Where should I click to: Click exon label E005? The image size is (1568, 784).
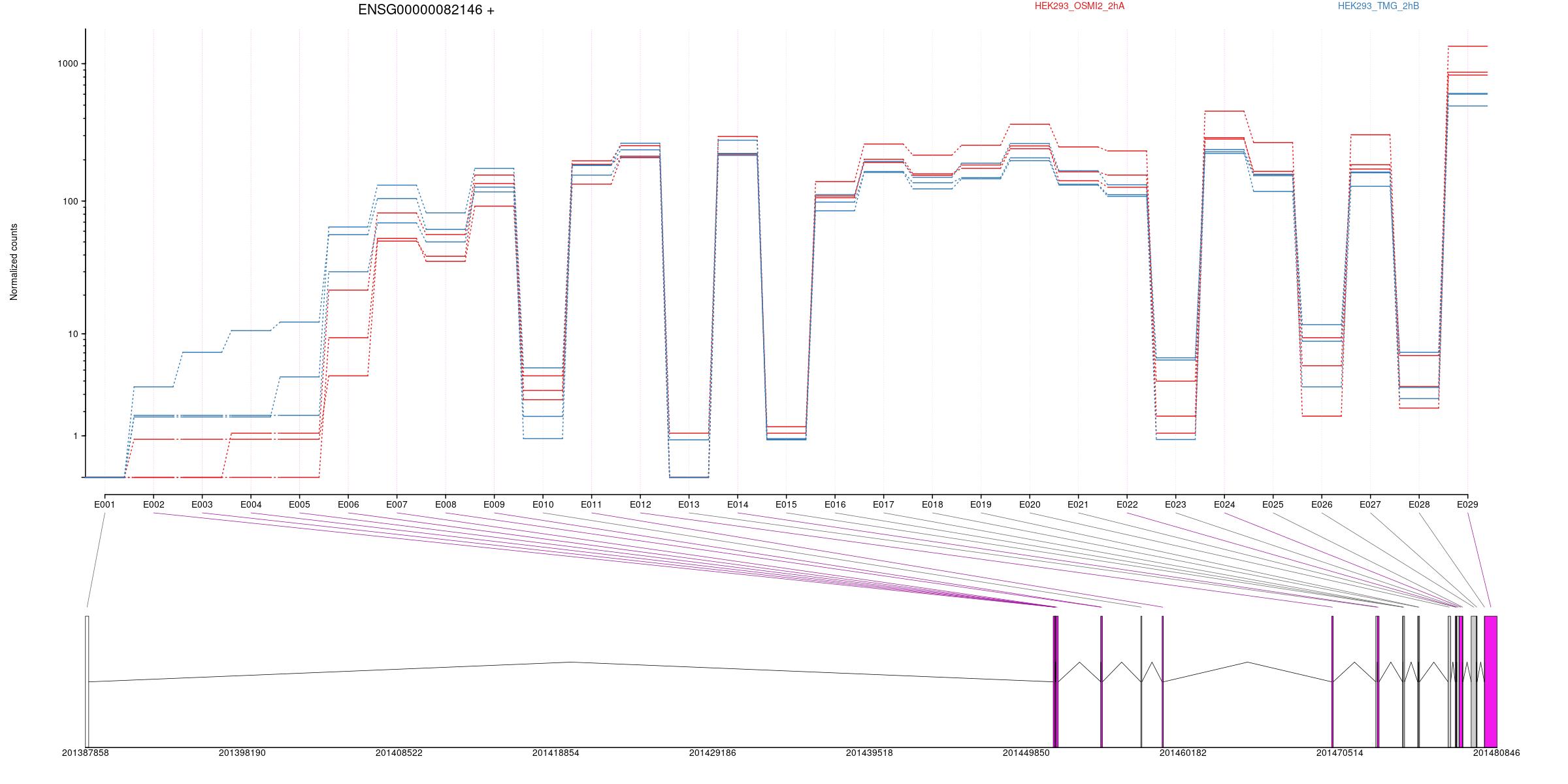click(299, 504)
